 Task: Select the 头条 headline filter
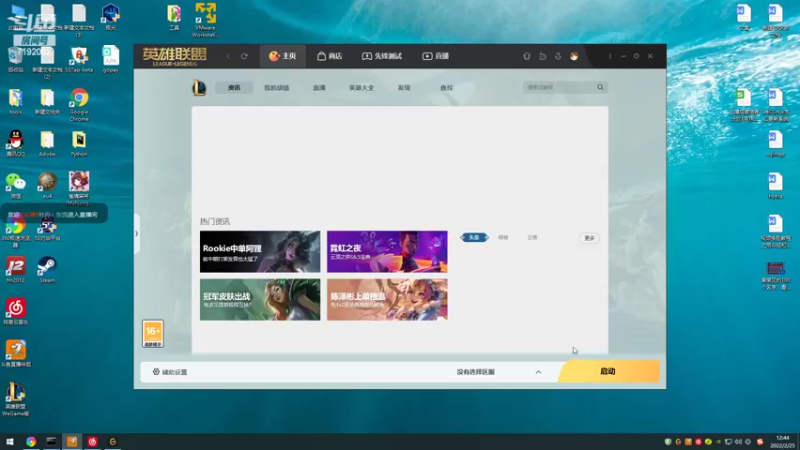474,237
